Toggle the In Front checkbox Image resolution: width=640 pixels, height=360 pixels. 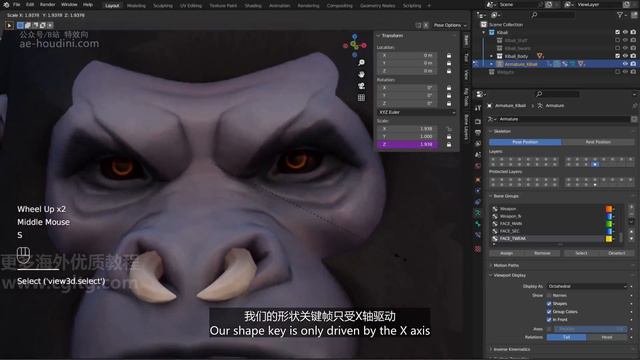(x=549, y=320)
